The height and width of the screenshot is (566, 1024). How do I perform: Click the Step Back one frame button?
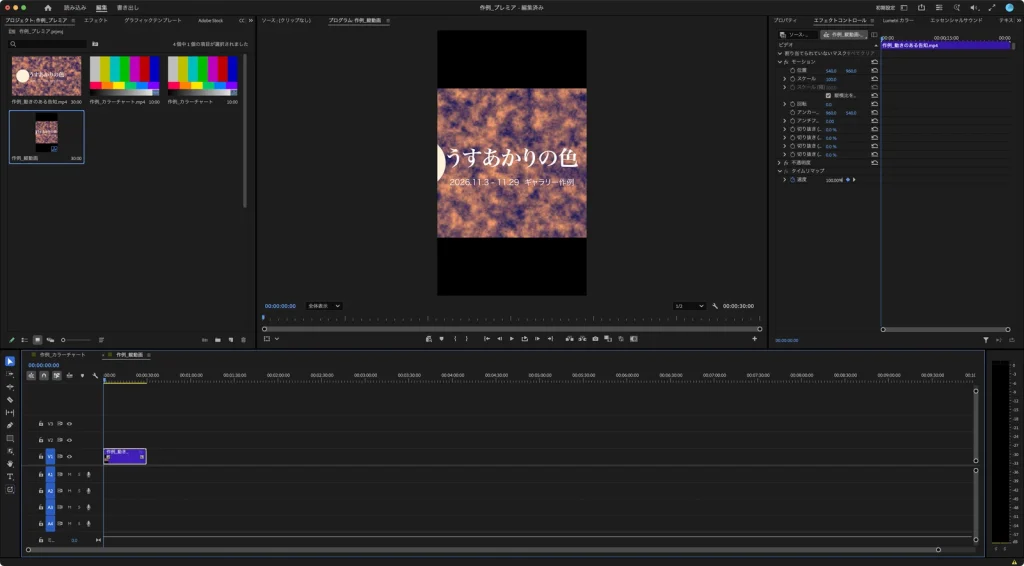pos(499,339)
